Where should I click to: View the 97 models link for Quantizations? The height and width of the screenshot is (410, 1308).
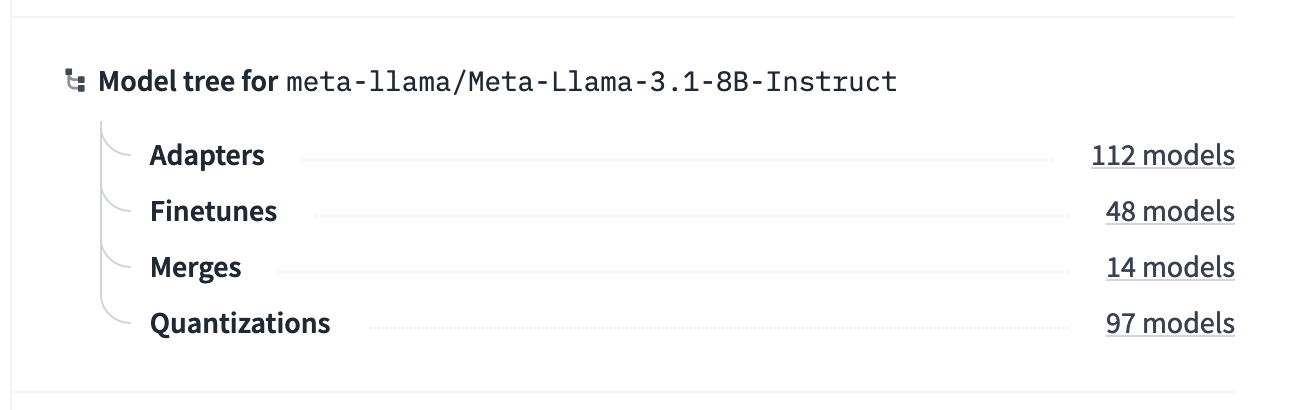tap(1170, 324)
